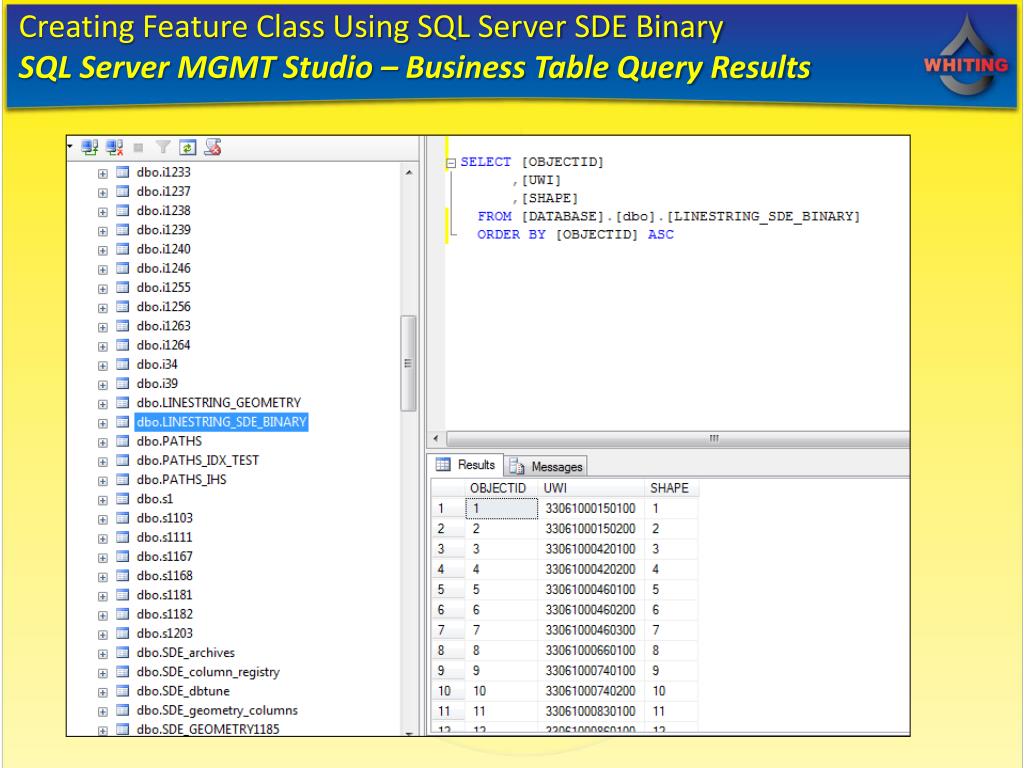
Task: Click the Object Explorer vertical scrollbar thumb
Action: pos(408,363)
